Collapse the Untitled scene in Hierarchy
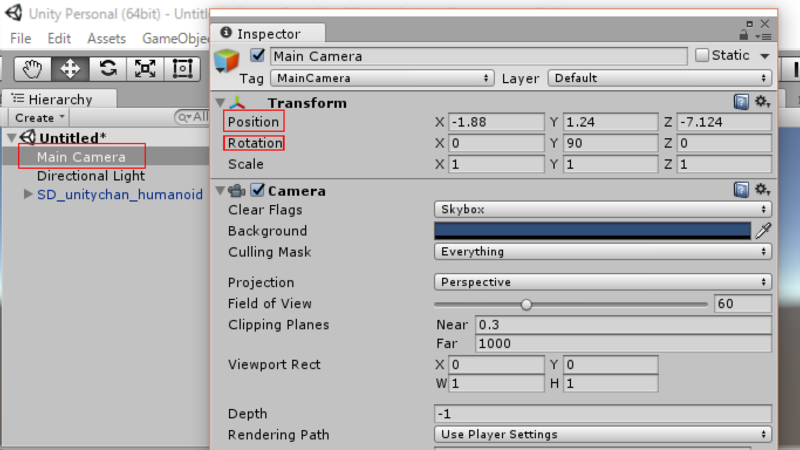Viewport: 800px width, 450px height. click(x=11, y=138)
